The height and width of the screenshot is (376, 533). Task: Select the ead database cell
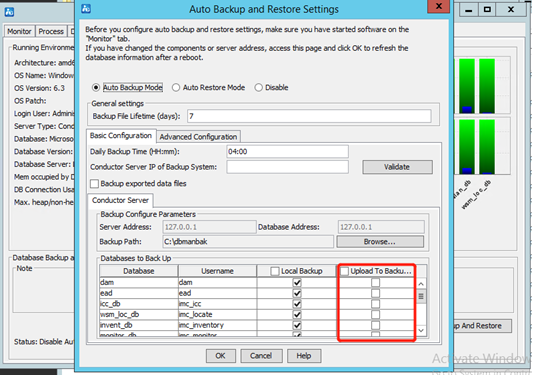139,293
